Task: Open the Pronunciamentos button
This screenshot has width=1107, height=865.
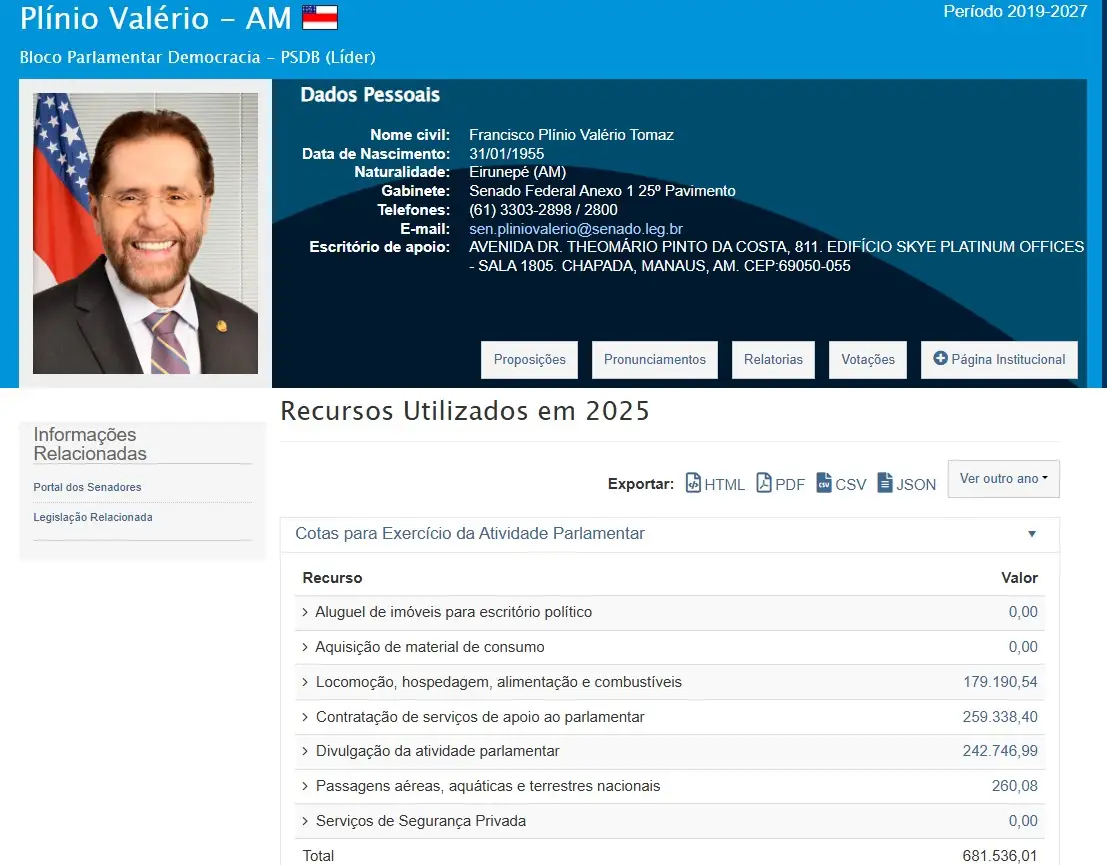Action: [654, 360]
